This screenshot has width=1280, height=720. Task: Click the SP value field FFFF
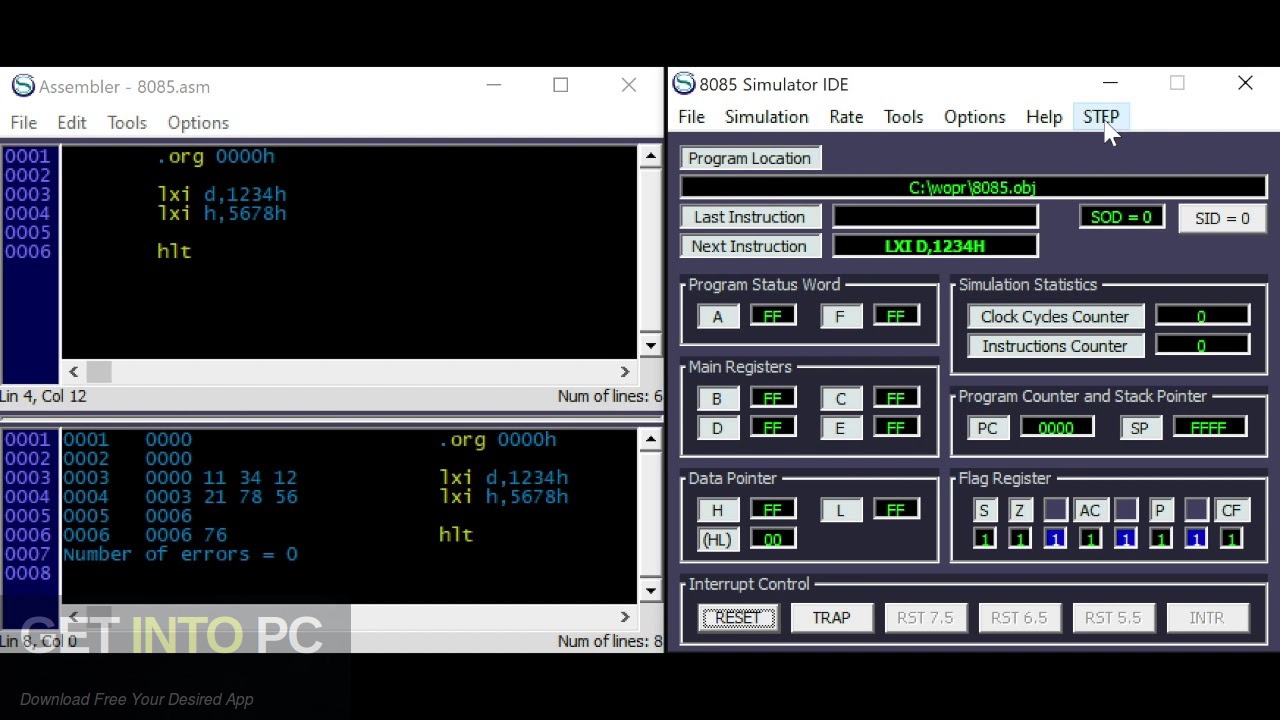1210,428
